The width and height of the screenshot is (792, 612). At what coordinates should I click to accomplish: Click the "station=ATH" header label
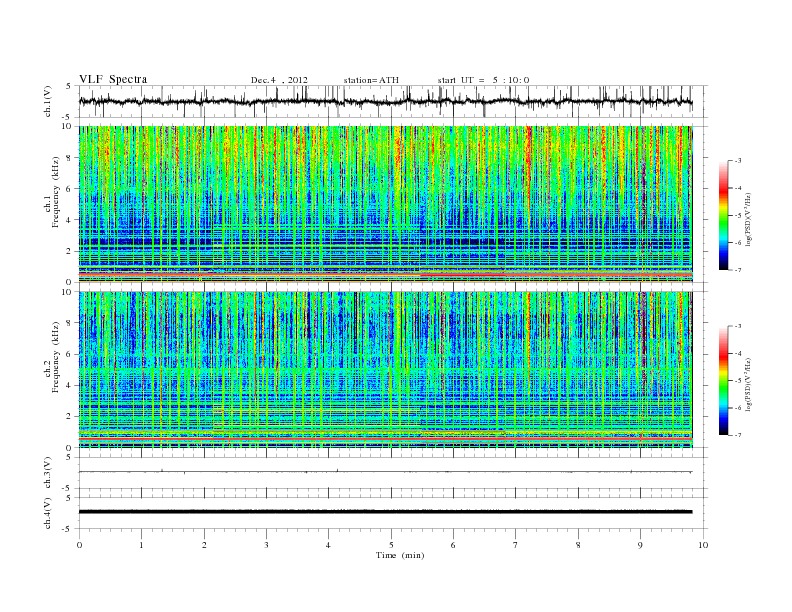pos(371,80)
